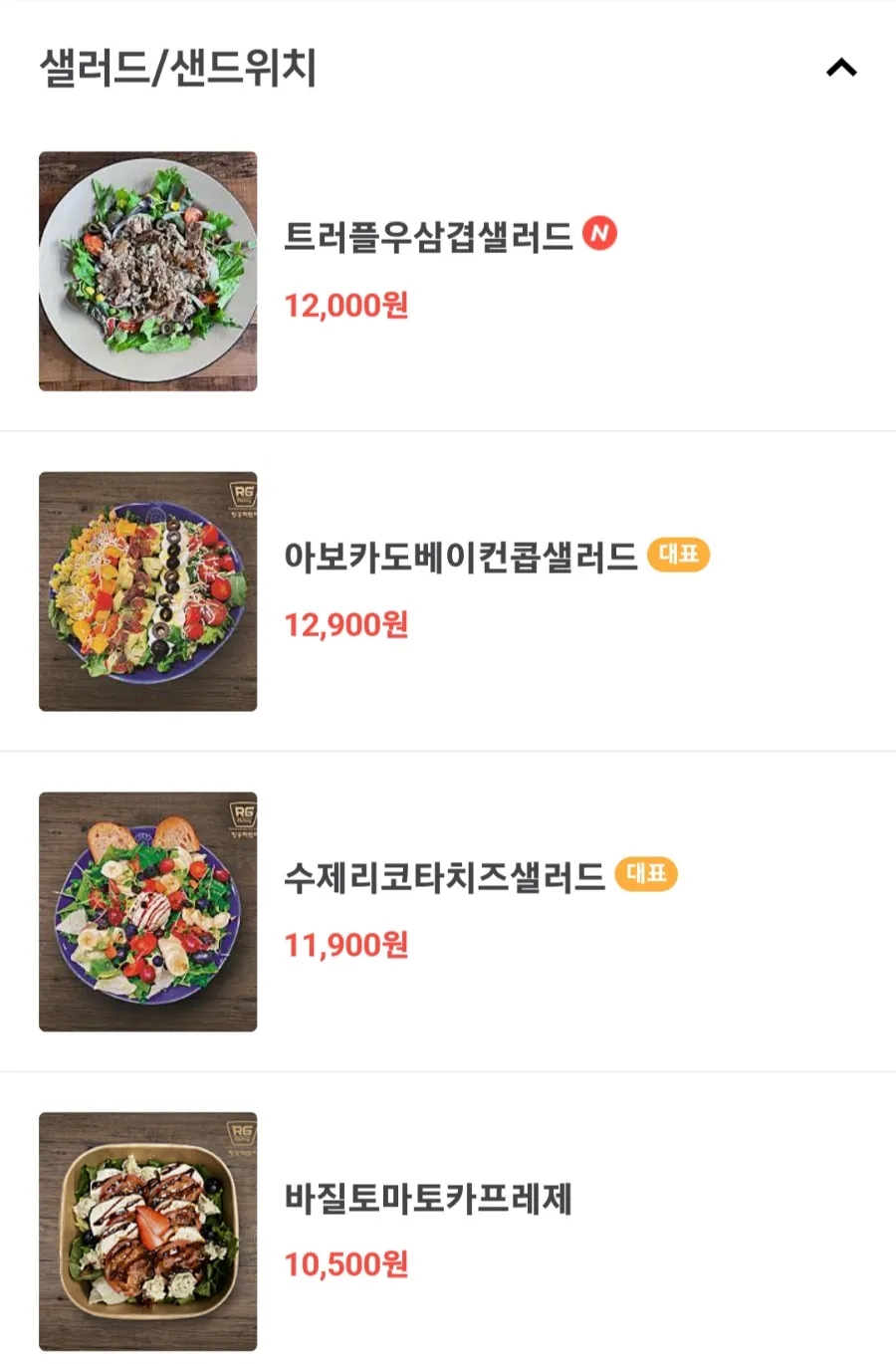The height and width of the screenshot is (1364, 896).
Task: Select the 아보카도베이컨콥샐러드 menu name
Action: (460, 556)
